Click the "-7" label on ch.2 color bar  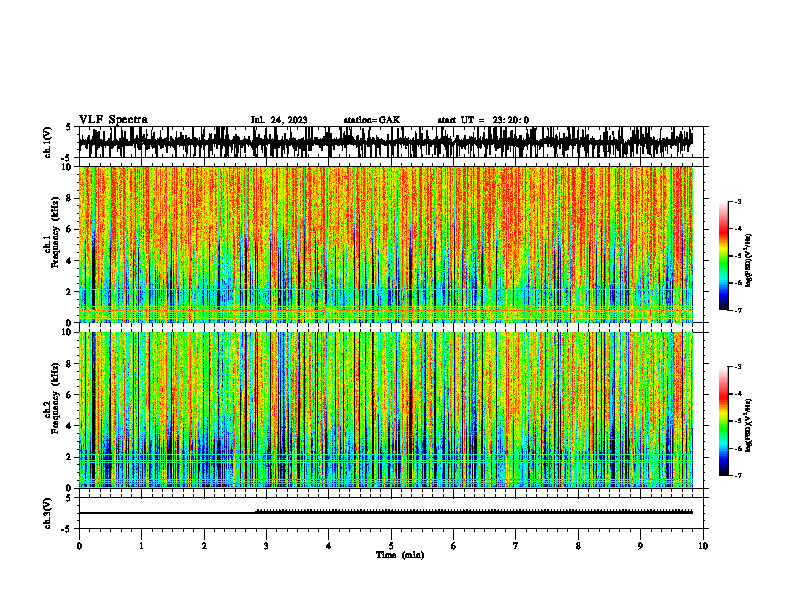point(738,475)
